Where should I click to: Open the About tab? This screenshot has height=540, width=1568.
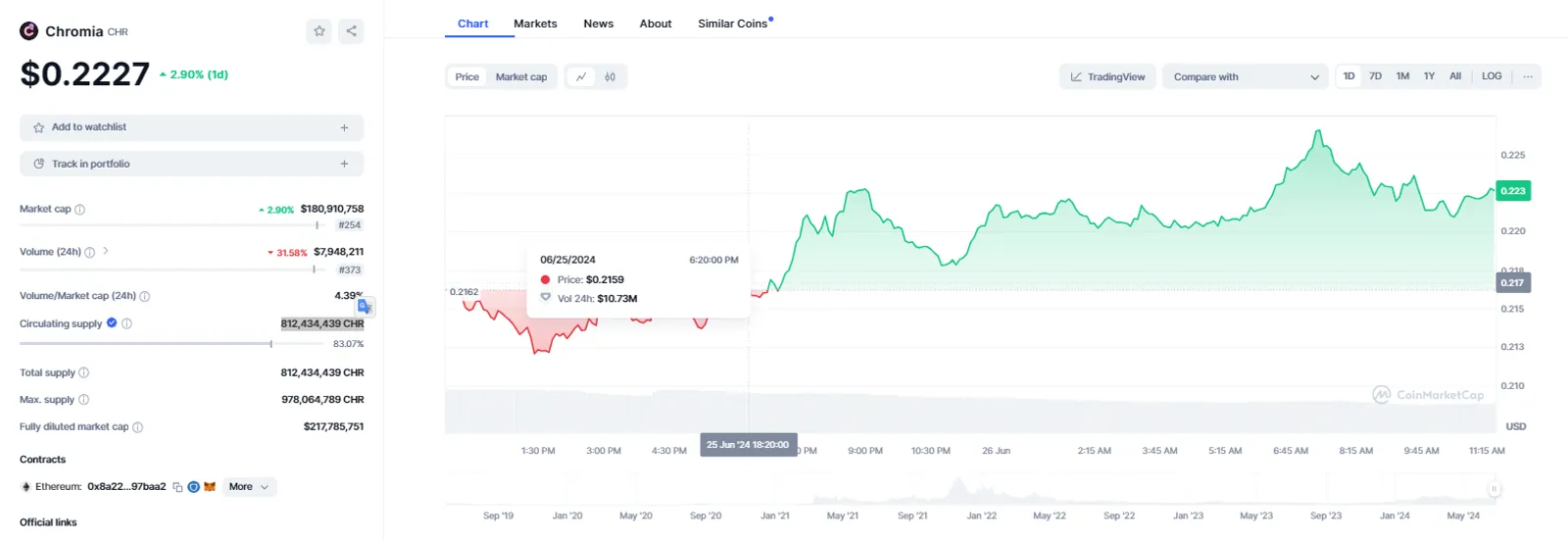point(656,24)
